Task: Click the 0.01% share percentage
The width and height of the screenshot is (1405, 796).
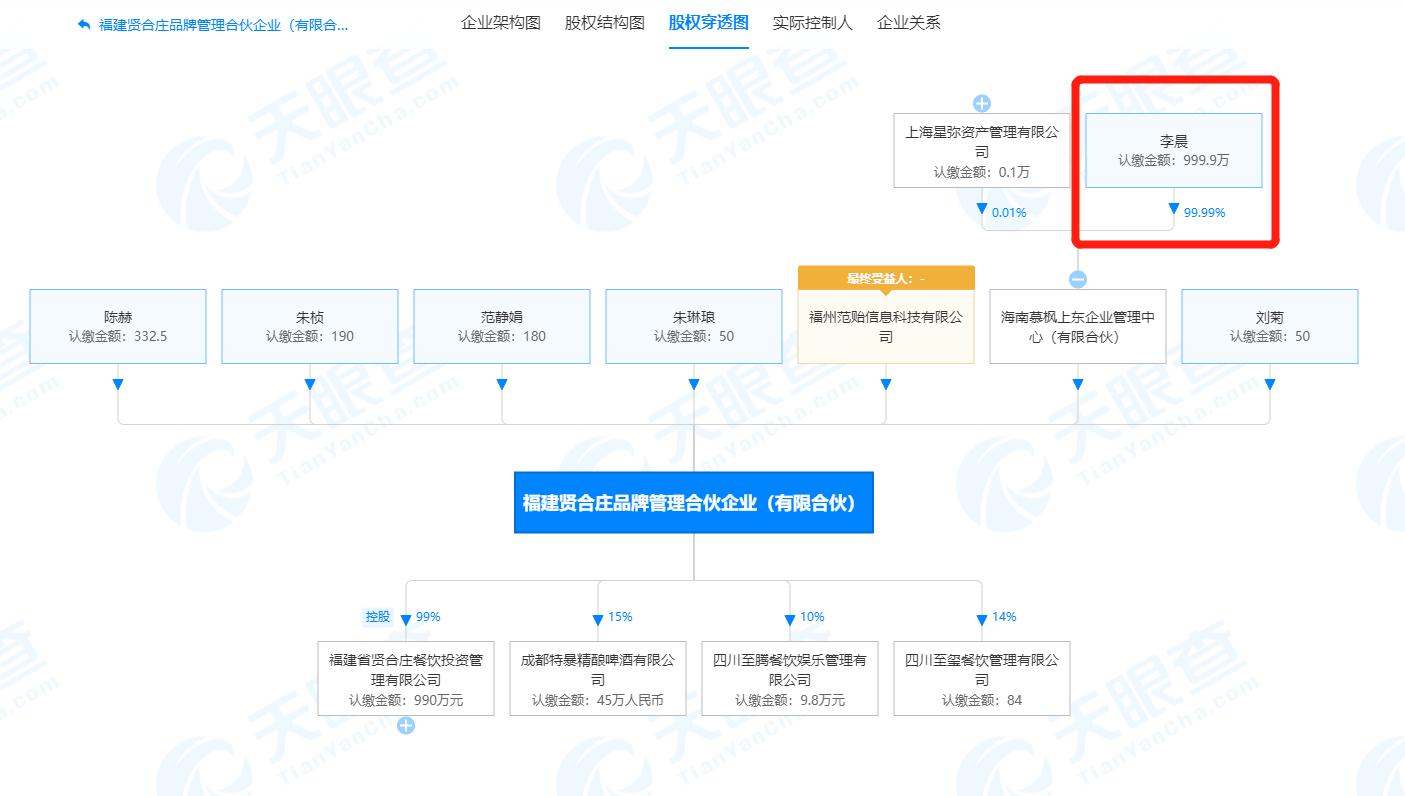Action: 1009,212
